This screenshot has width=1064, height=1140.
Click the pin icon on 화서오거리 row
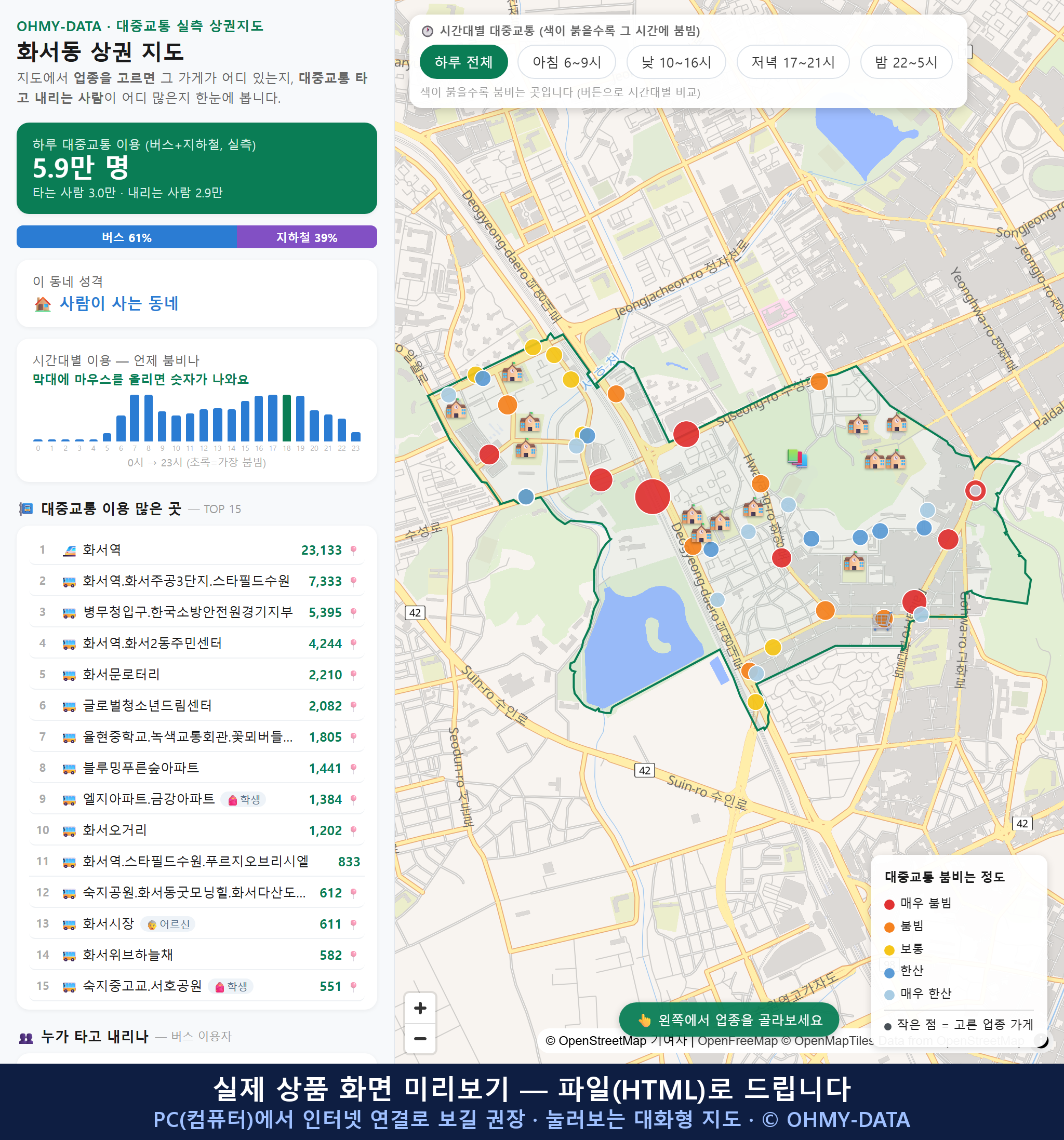[353, 830]
